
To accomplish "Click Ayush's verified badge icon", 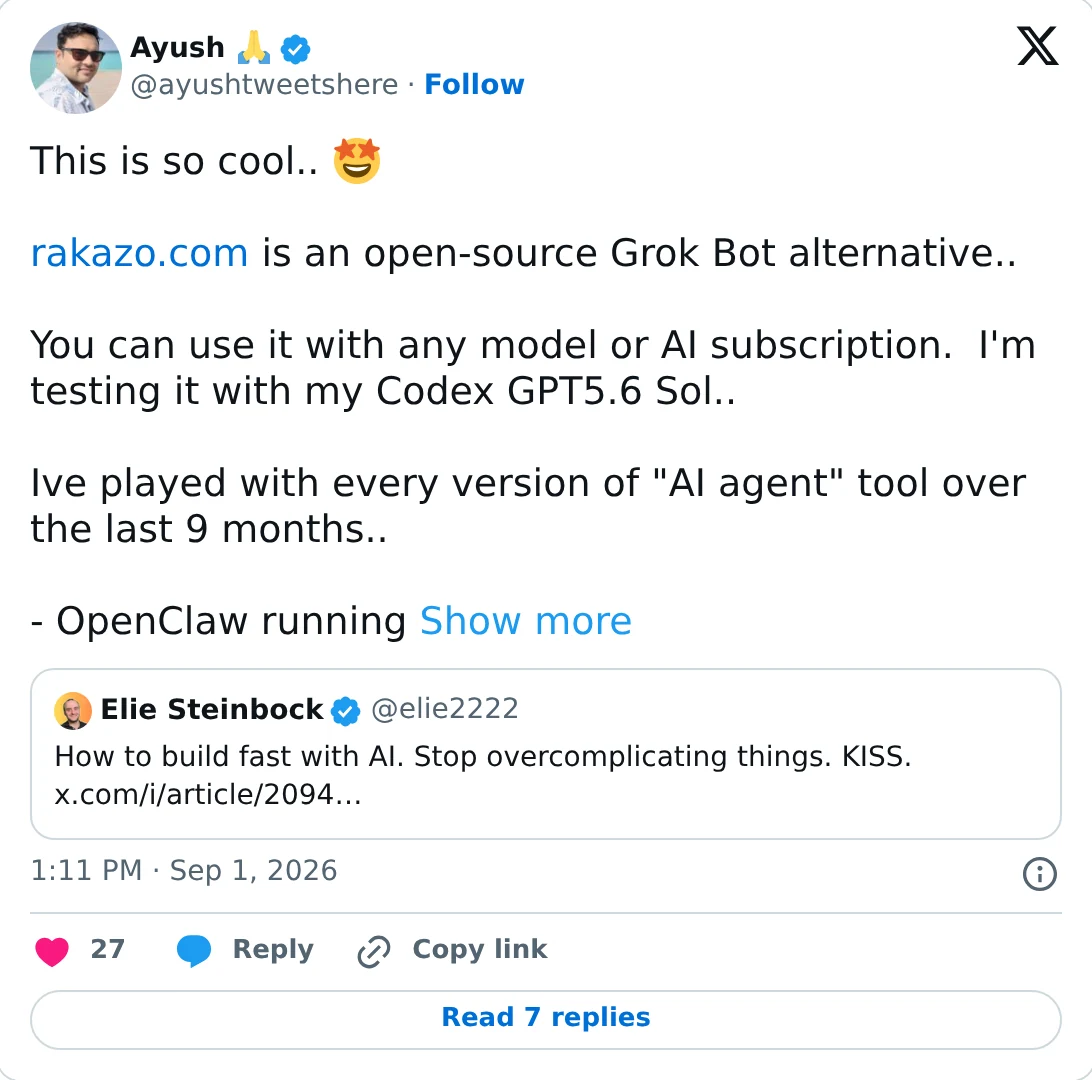I will 295,49.
